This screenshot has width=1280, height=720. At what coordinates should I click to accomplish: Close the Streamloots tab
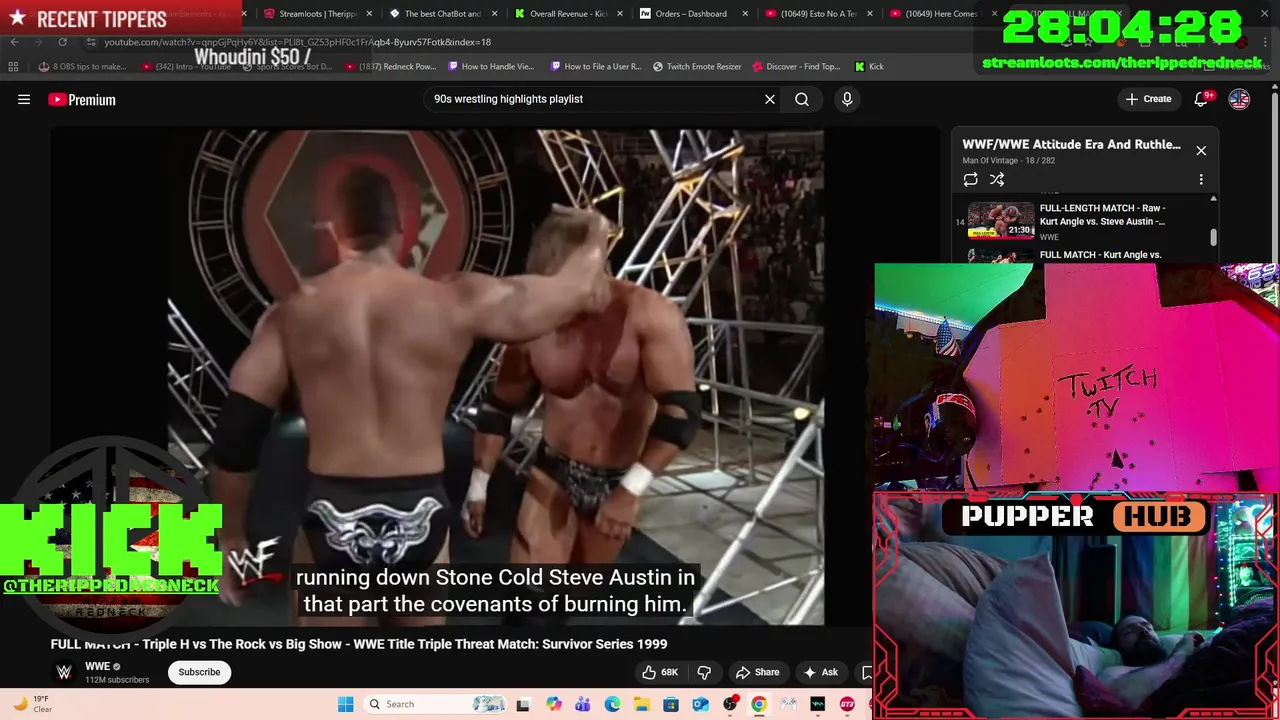pos(369,14)
